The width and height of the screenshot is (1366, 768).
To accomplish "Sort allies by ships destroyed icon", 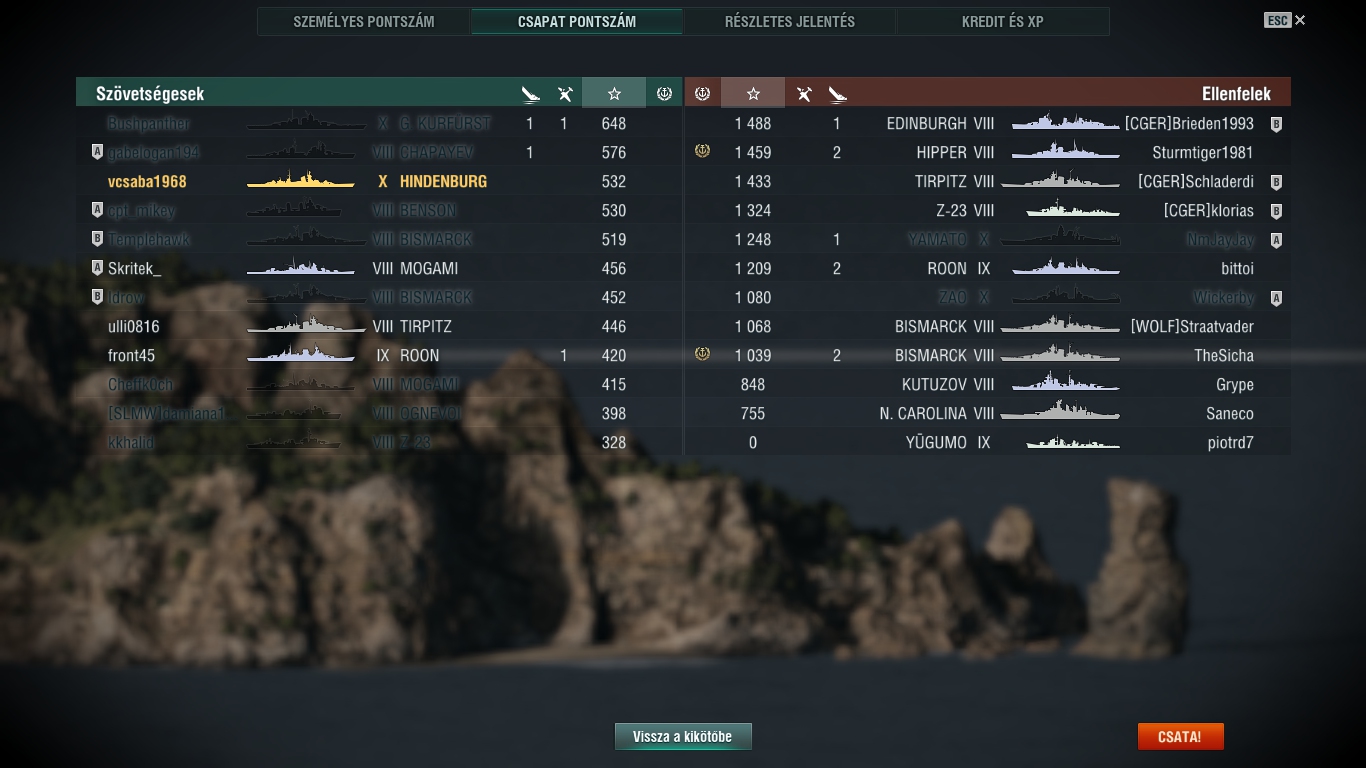I will coord(531,94).
